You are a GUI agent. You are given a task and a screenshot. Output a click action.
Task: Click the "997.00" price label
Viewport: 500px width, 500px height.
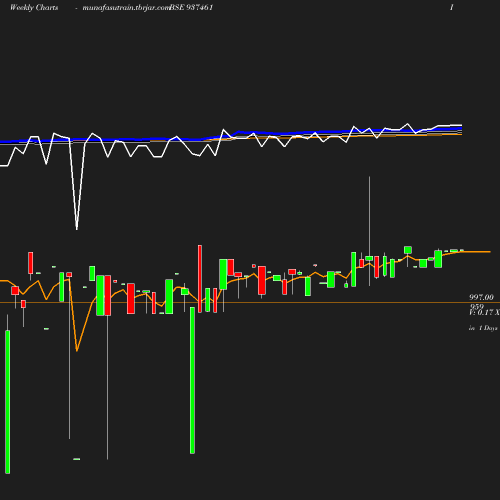[x=481, y=297]
